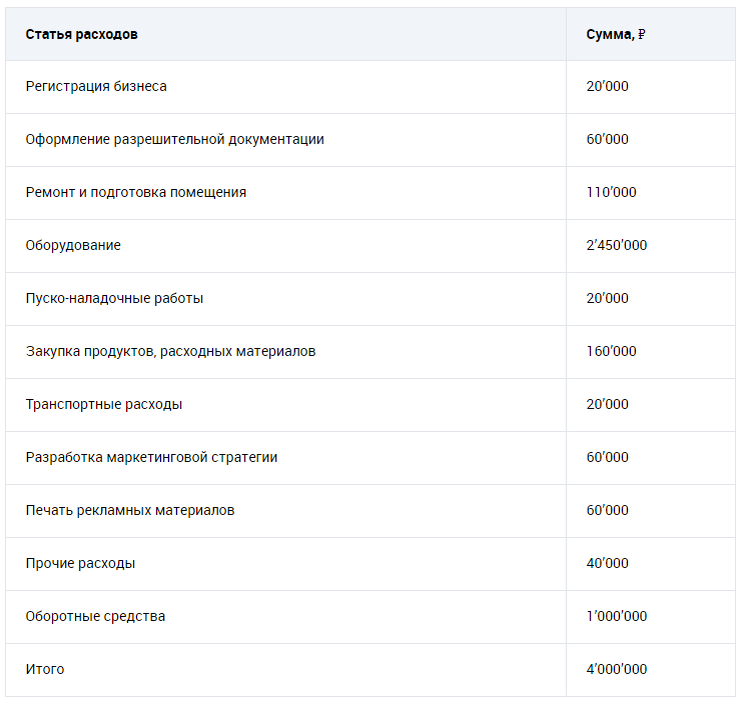Click the 40'000 amount cell
This screenshot has width=742, height=707.
[x=607, y=563]
